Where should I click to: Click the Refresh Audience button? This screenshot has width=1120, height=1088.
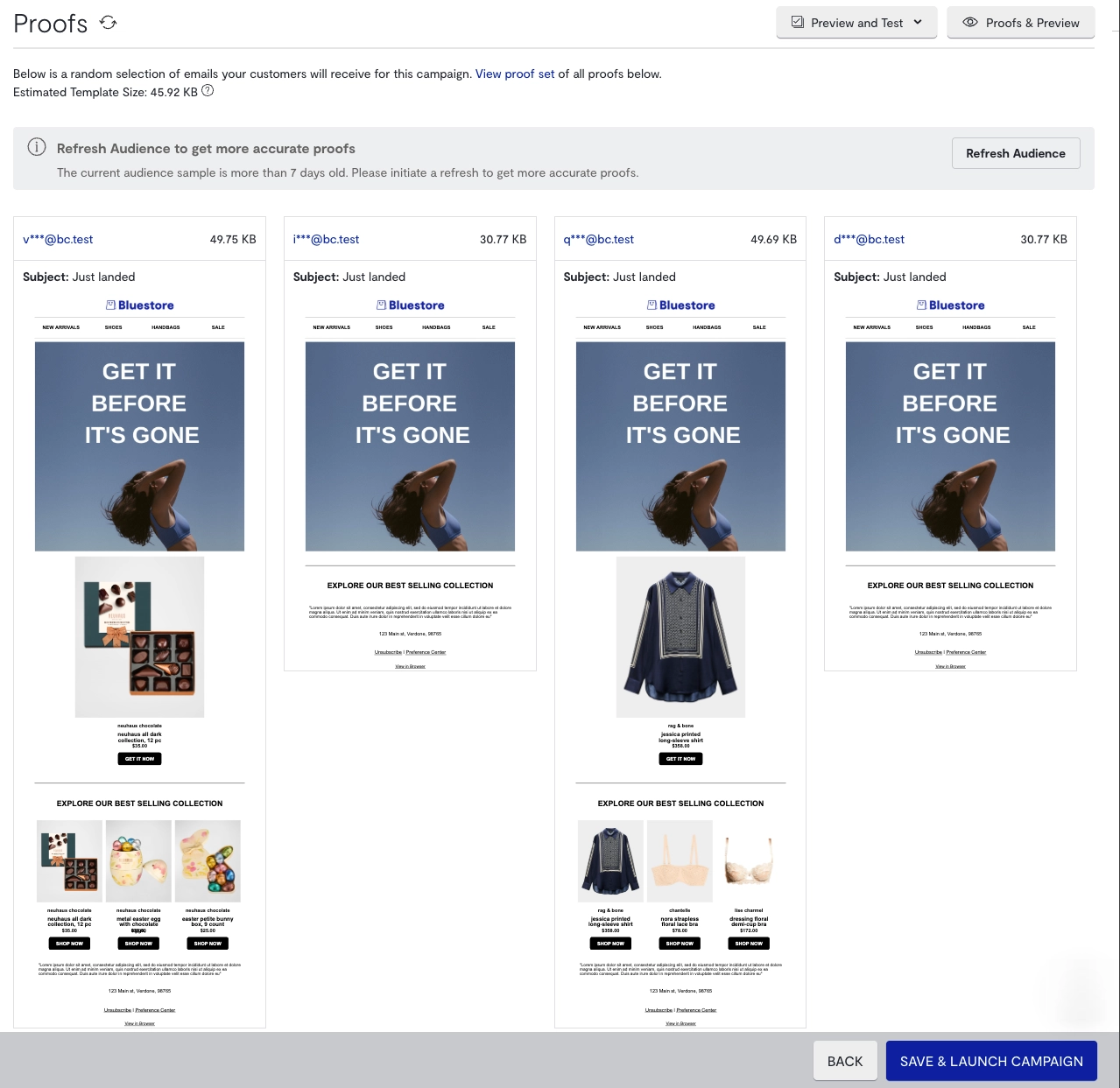1016,153
